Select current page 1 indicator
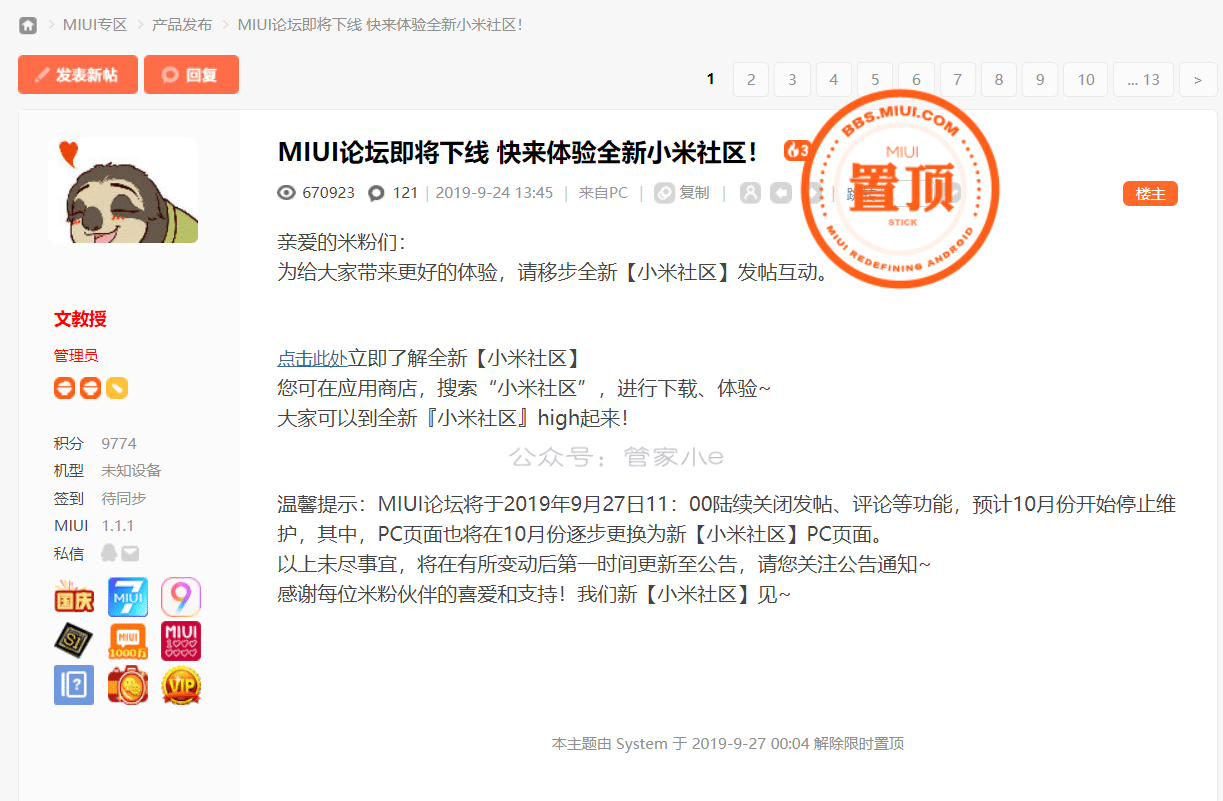The height and width of the screenshot is (801, 1223). coord(710,79)
